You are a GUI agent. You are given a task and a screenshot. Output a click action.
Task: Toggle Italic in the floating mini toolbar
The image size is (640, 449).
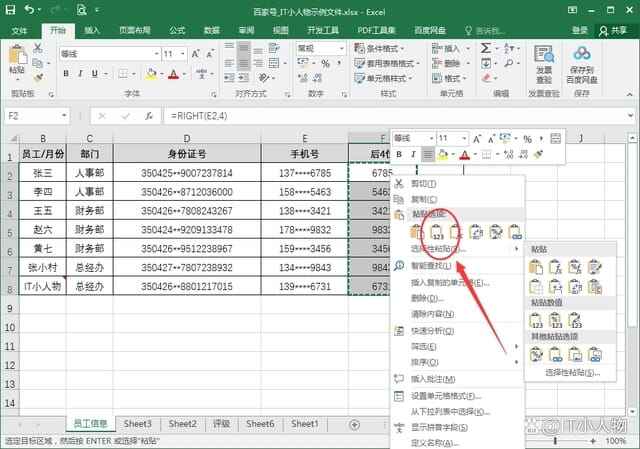tap(412, 155)
